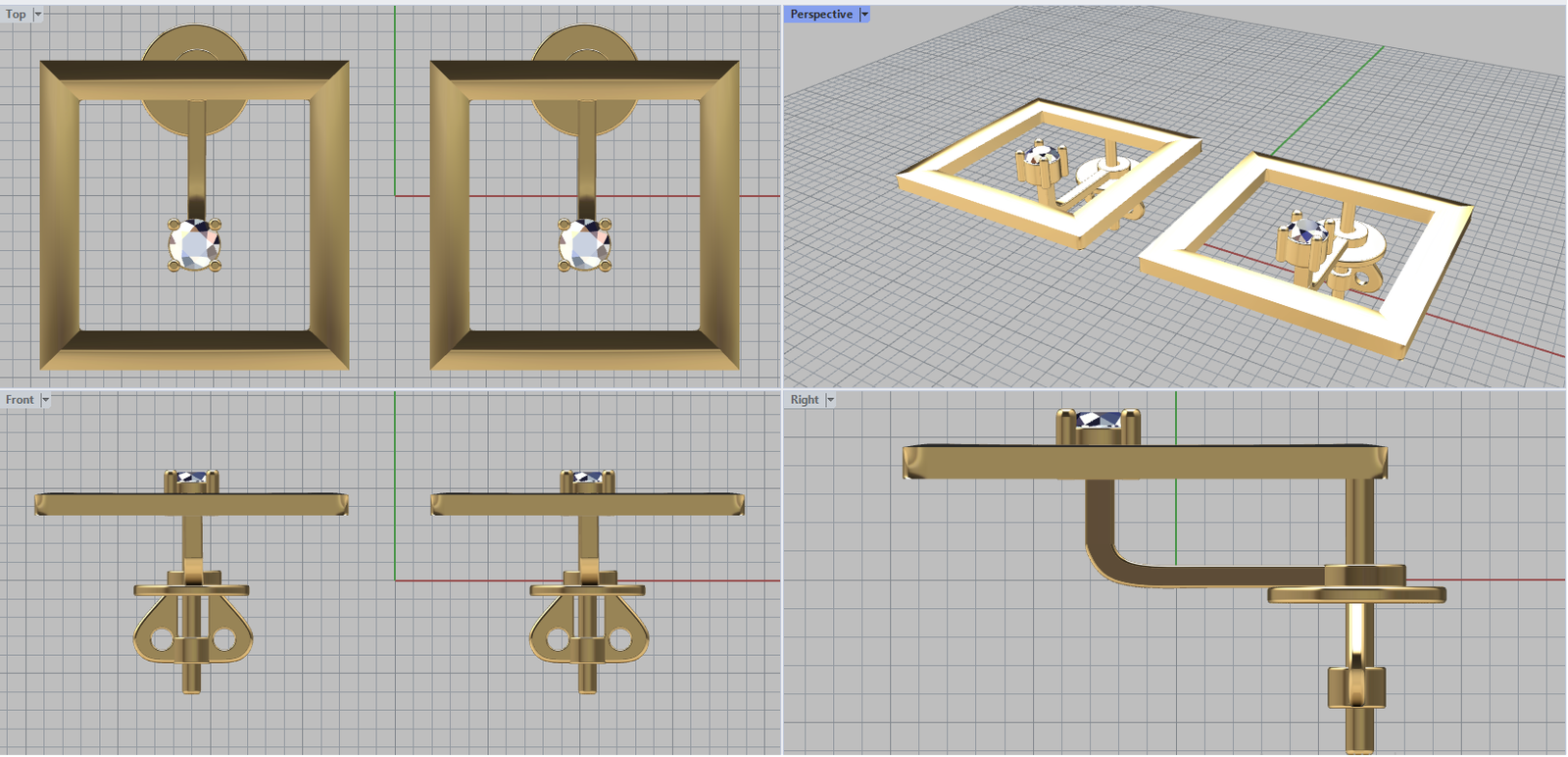Open the Right viewport dropdown arrow

coord(830,399)
